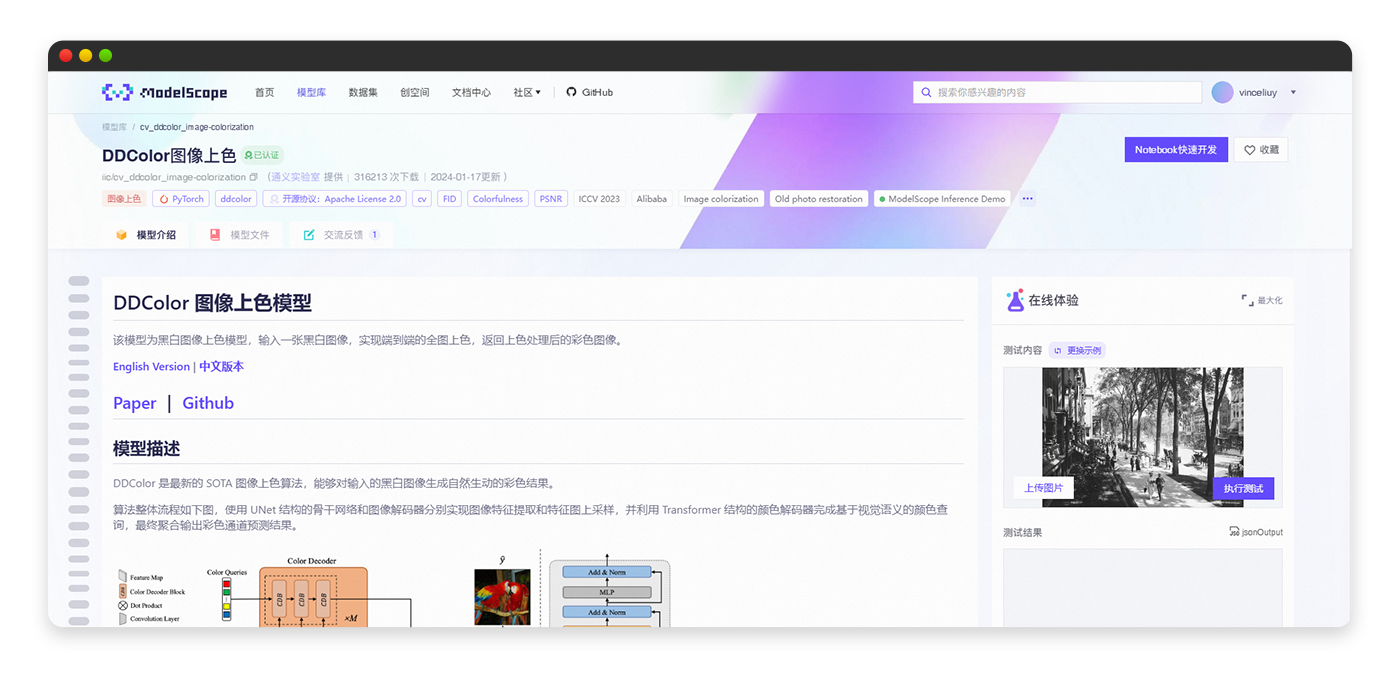This screenshot has width=1400, height=700.
Task: Click the 模型库 breadcrumb link
Action: pos(114,127)
